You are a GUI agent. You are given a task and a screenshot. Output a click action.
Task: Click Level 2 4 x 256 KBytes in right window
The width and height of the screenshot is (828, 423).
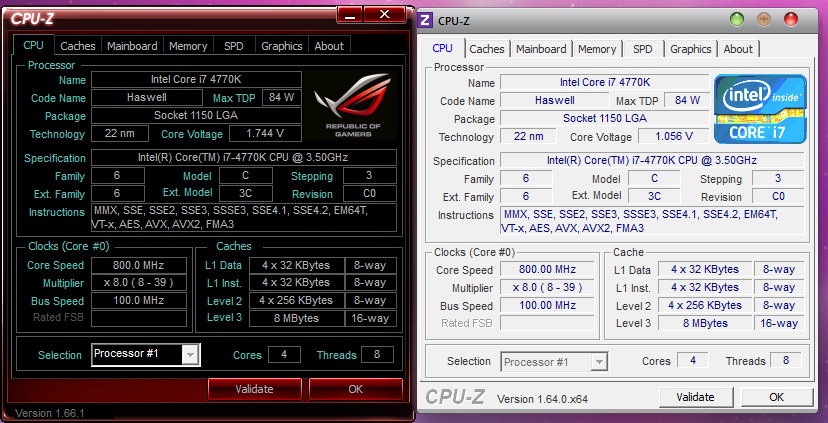pos(705,305)
